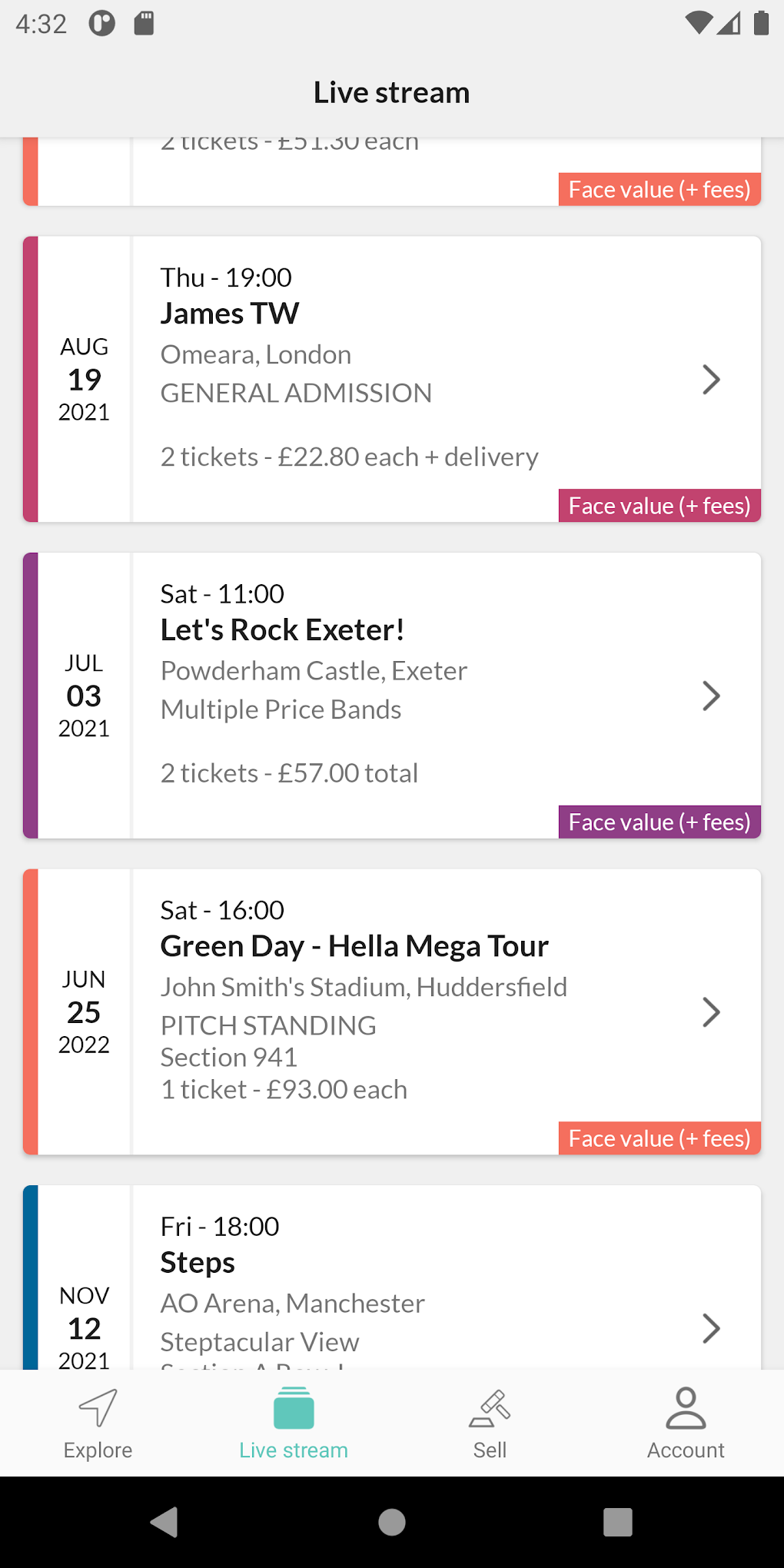
Task: Tap the Explore paper plane icon
Action: click(98, 1408)
